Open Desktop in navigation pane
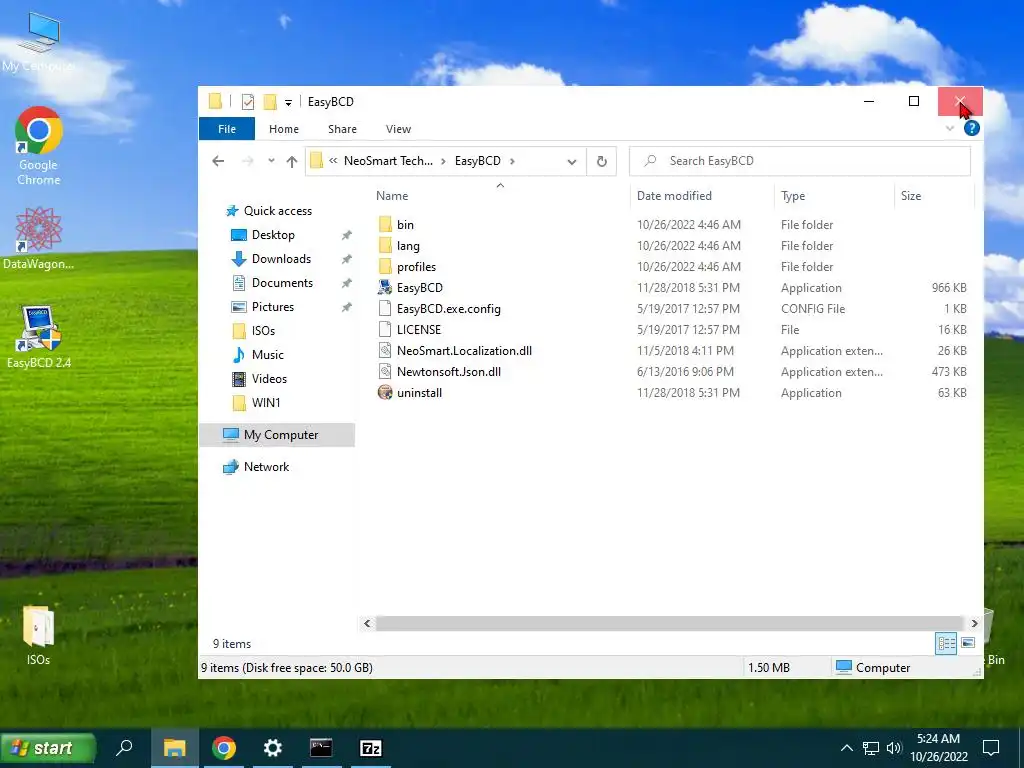Image resolution: width=1024 pixels, height=768 pixels. (x=273, y=235)
